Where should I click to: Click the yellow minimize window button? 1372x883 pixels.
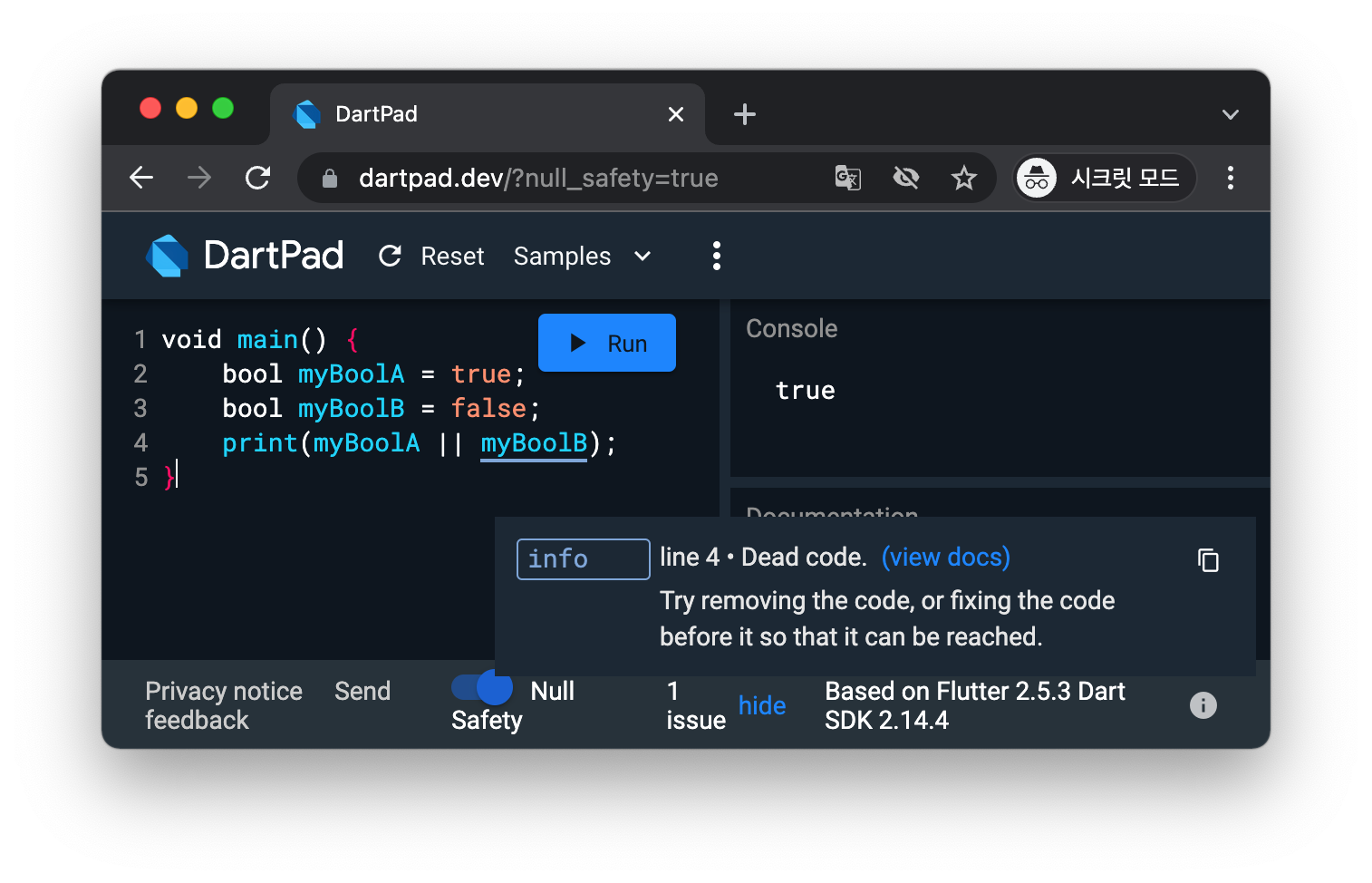pyautogui.click(x=187, y=109)
